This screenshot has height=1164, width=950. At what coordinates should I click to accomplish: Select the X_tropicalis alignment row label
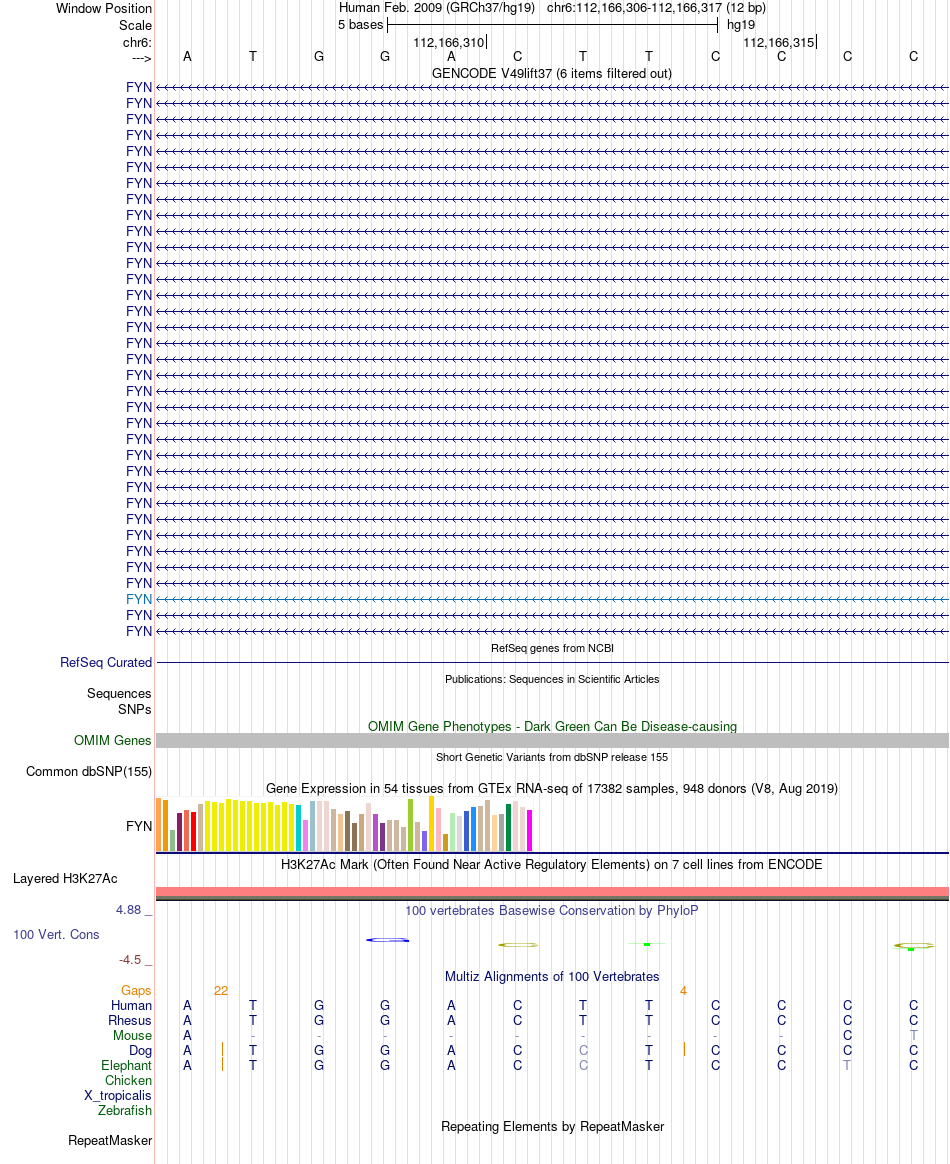117,1095
